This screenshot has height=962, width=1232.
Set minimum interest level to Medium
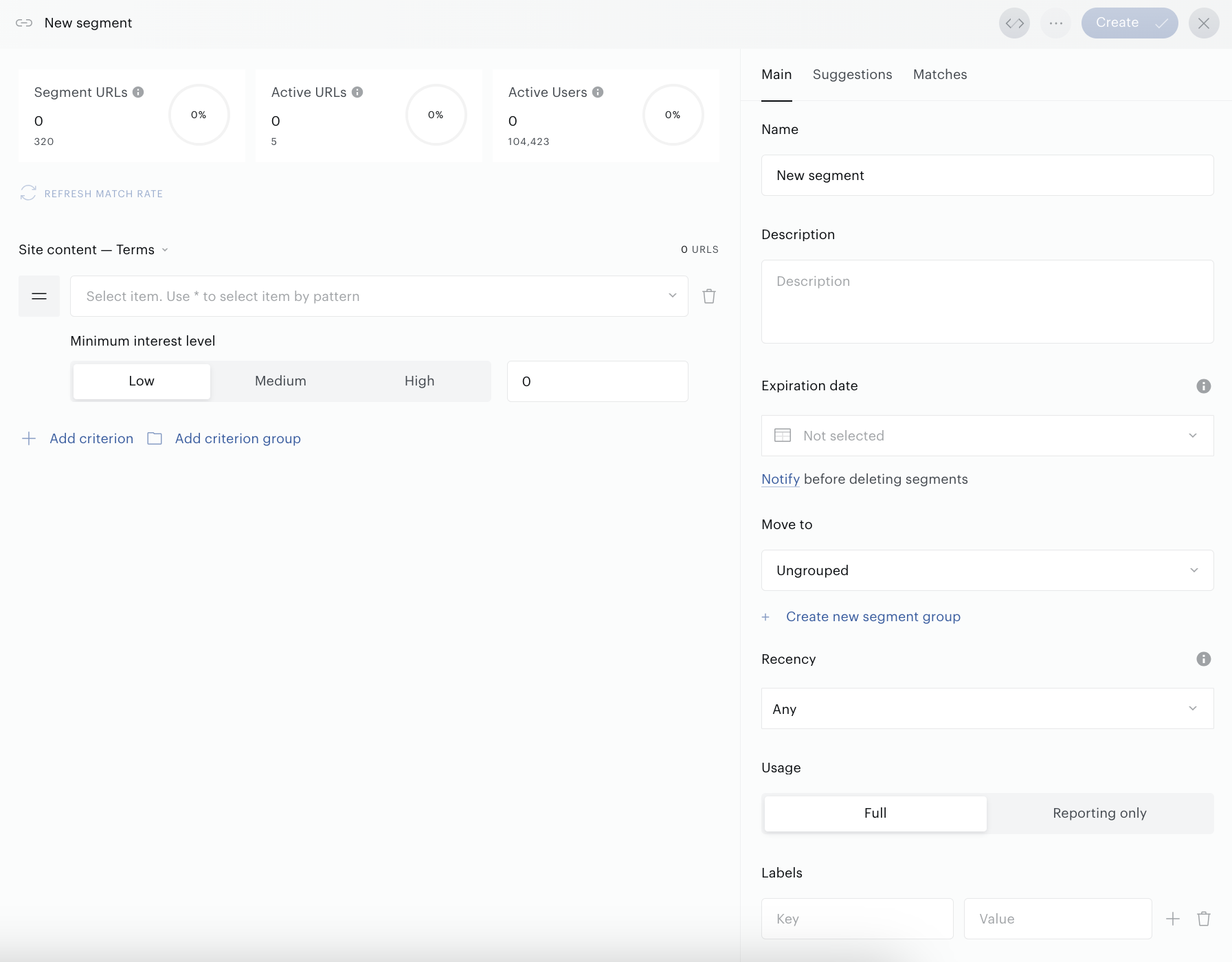pyautogui.click(x=280, y=381)
